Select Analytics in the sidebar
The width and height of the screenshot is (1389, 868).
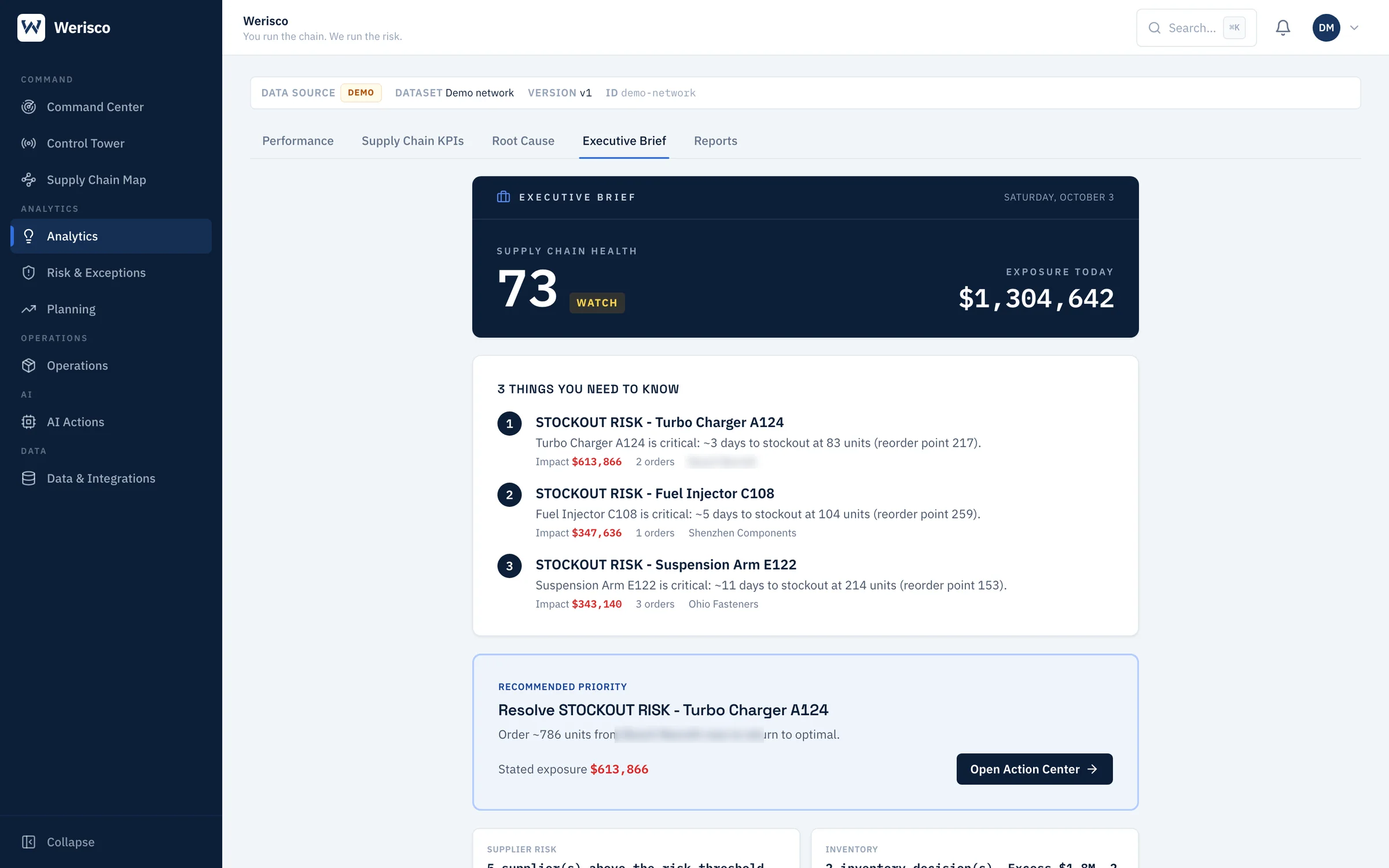click(111, 236)
